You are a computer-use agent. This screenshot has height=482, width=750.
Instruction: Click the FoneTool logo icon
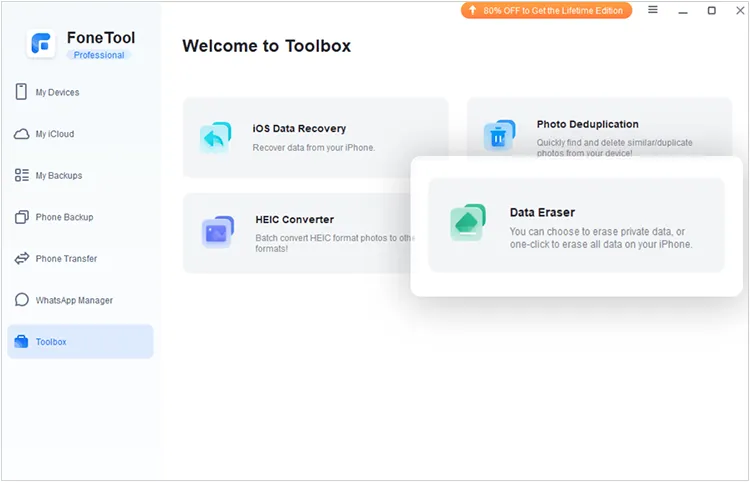pos(41,44)
